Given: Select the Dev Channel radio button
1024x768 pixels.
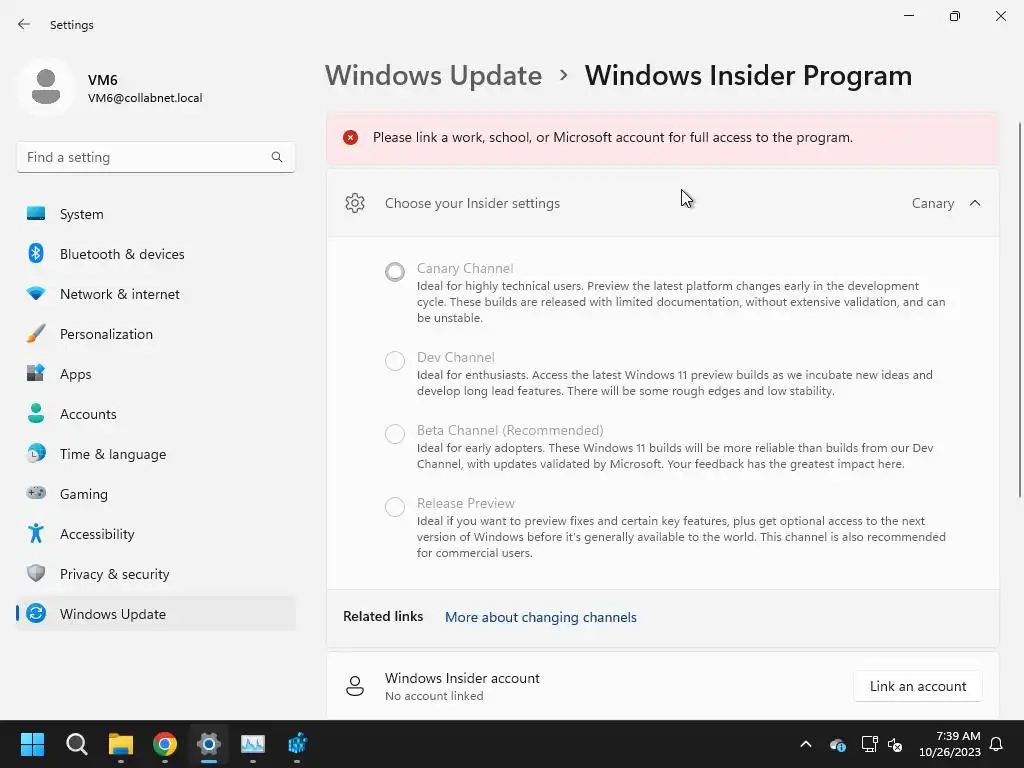Looking at the screenshot, I should pos(394,360).
